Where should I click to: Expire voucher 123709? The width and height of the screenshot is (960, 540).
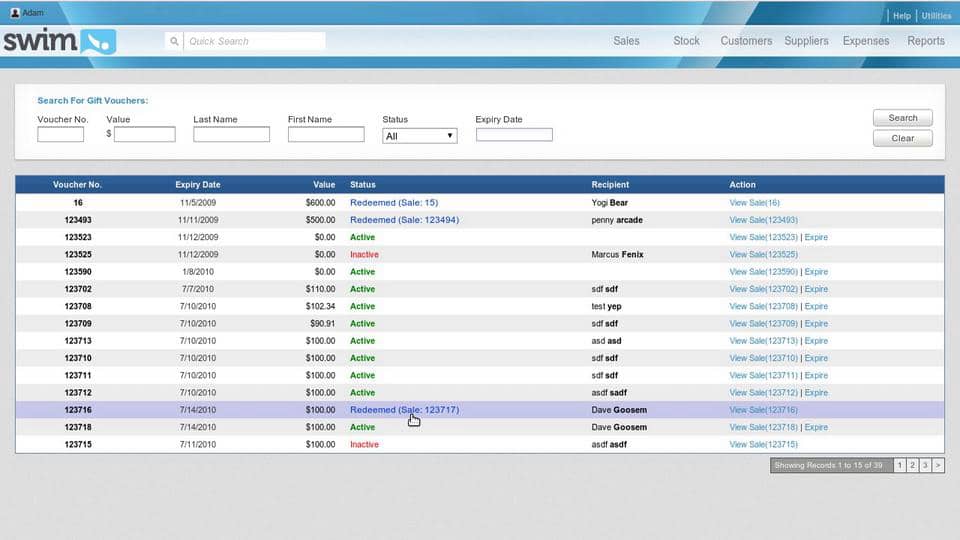pyautogui.click(x=816, y=323)
